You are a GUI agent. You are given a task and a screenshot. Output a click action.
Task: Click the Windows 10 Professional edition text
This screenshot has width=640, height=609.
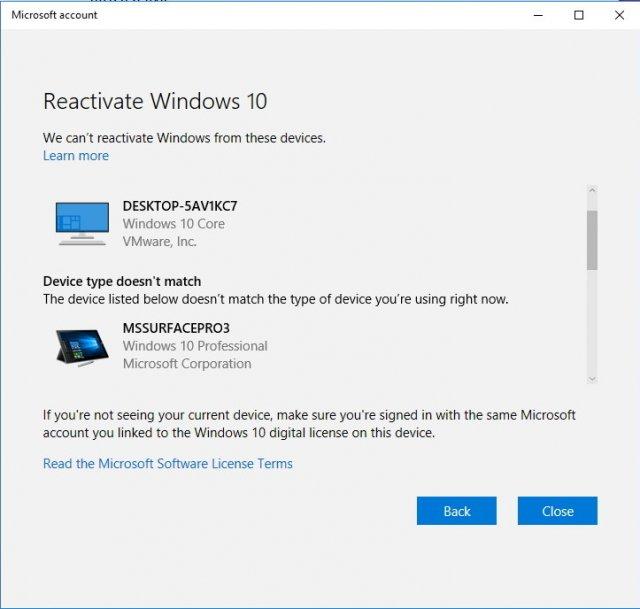point(195,346)
